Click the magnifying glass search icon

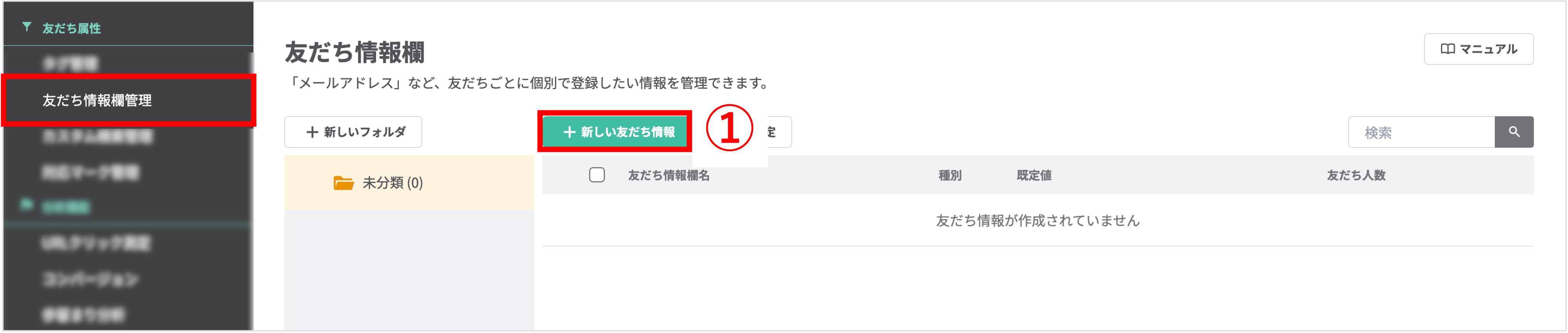click(1514, 132)
